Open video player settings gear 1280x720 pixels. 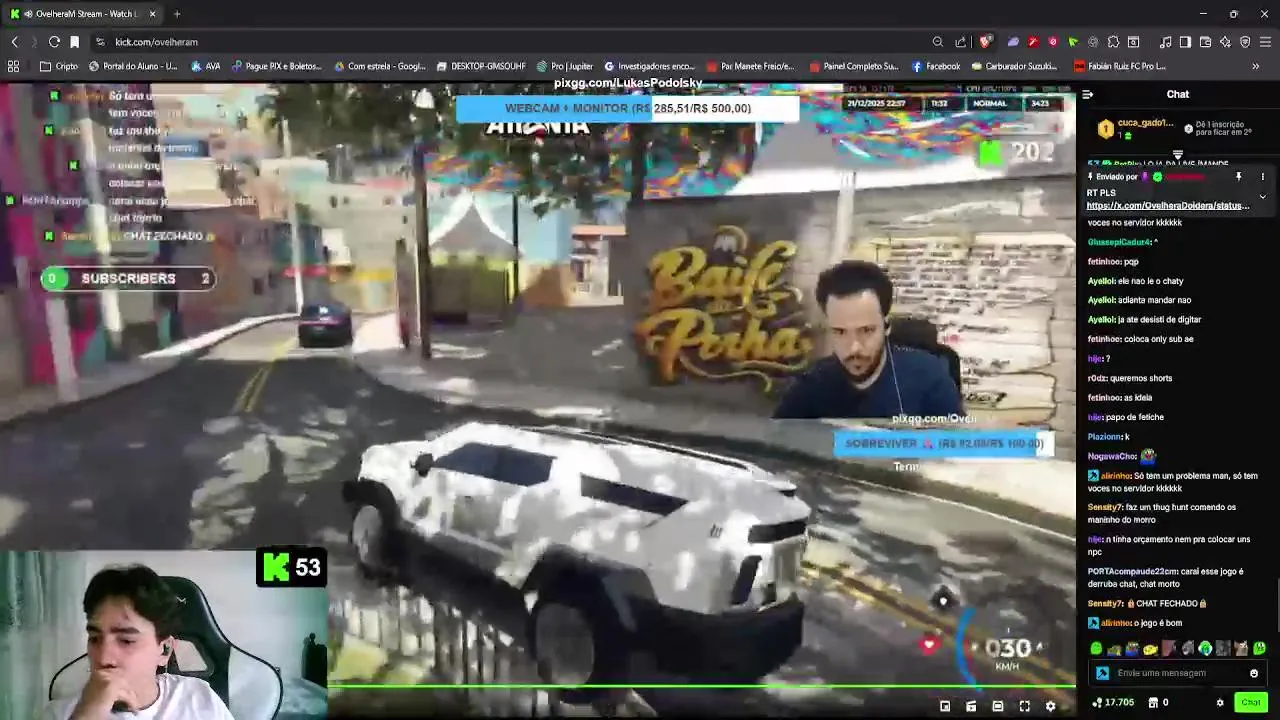tap(1050, 706)
